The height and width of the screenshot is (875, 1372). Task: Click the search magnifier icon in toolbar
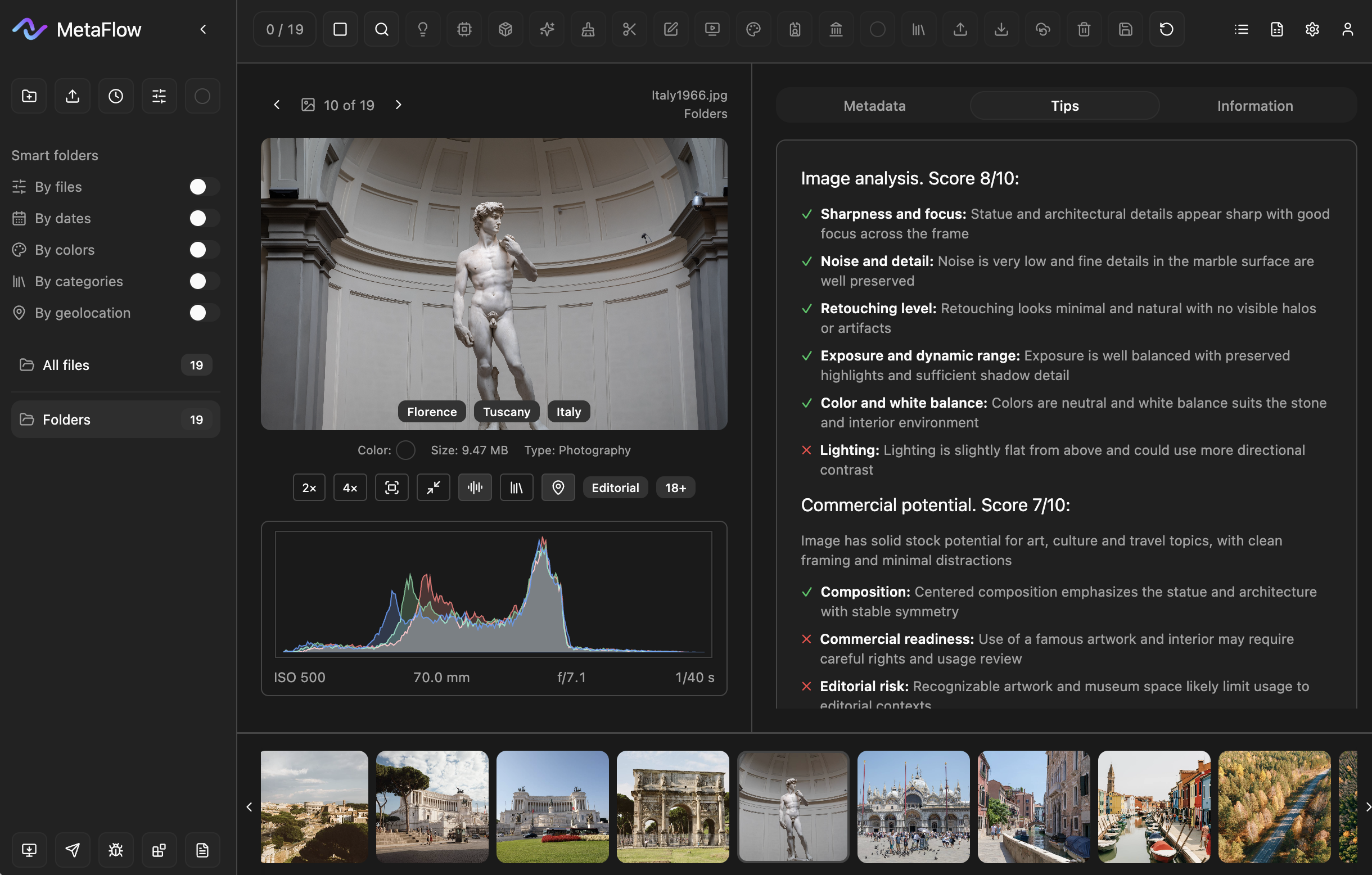[x=381, y=29]
